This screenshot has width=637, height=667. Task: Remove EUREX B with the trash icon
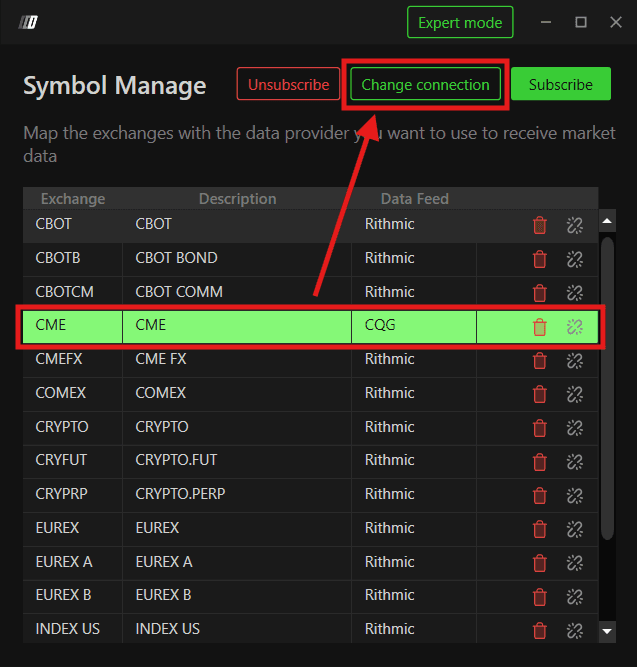(540, 596)
